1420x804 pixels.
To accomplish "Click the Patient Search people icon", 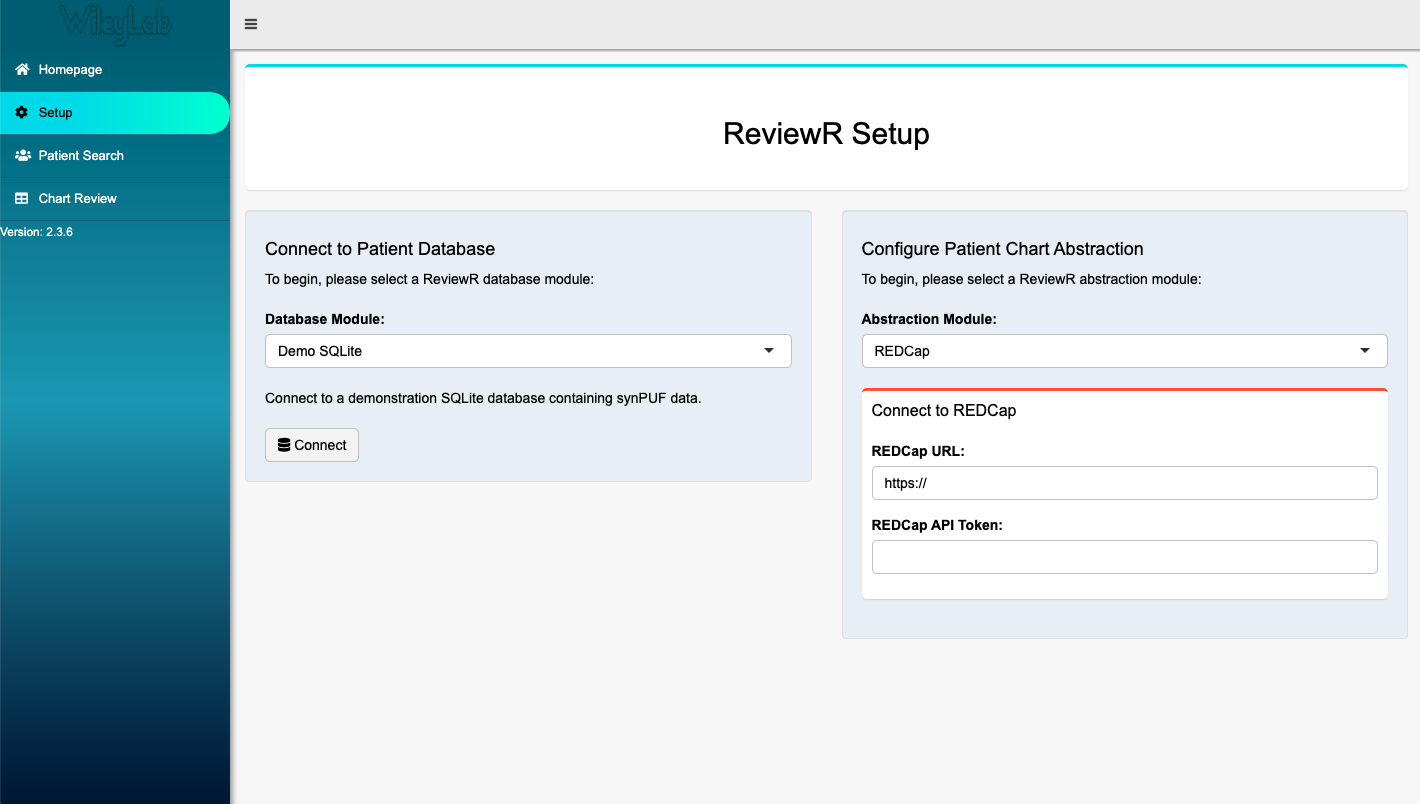I will click(21, 155).
